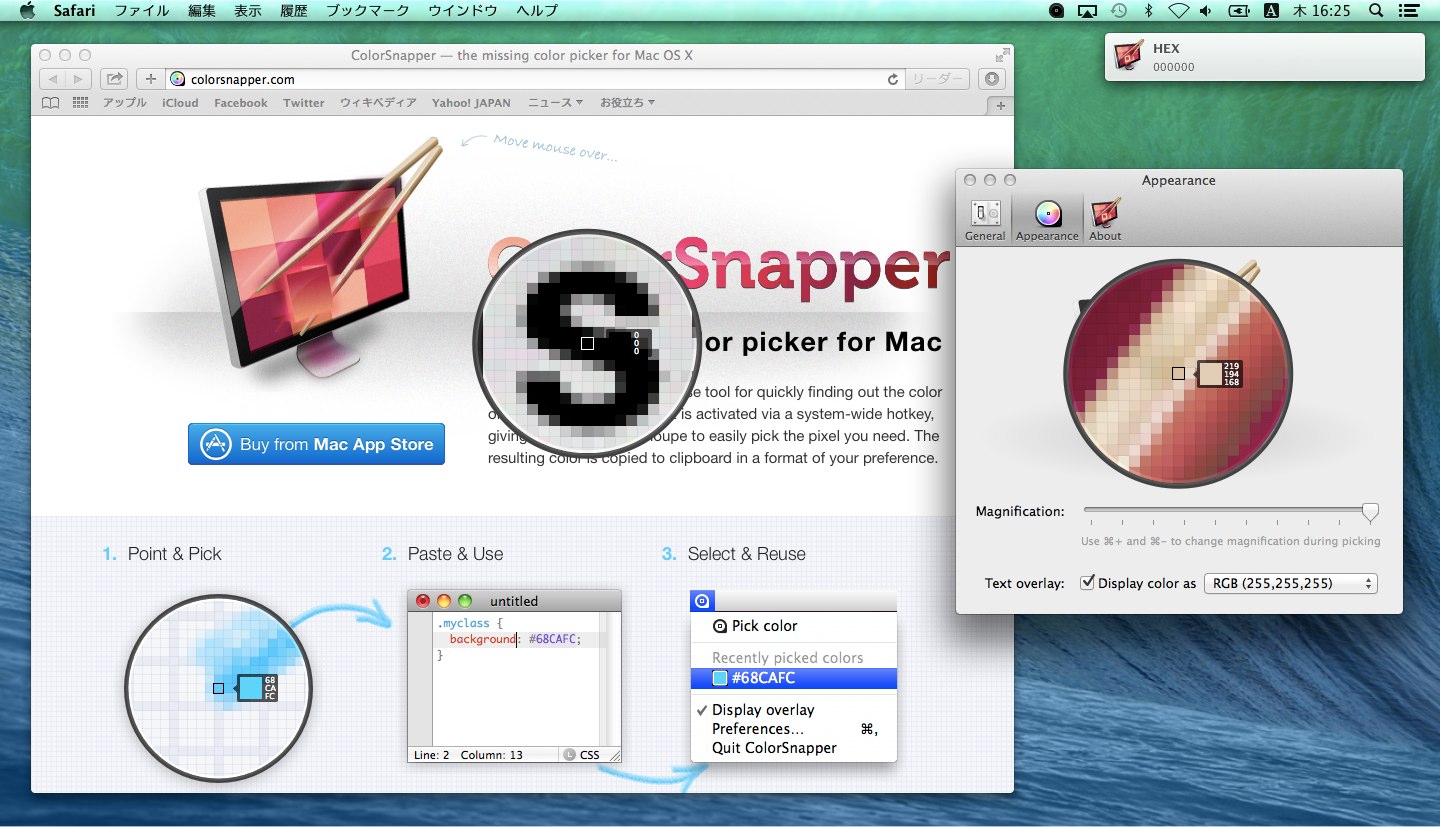Image resolution: width=1440 pixels, height=827 pixels.
Task: Open the About pane
Action: (1105, 220)
